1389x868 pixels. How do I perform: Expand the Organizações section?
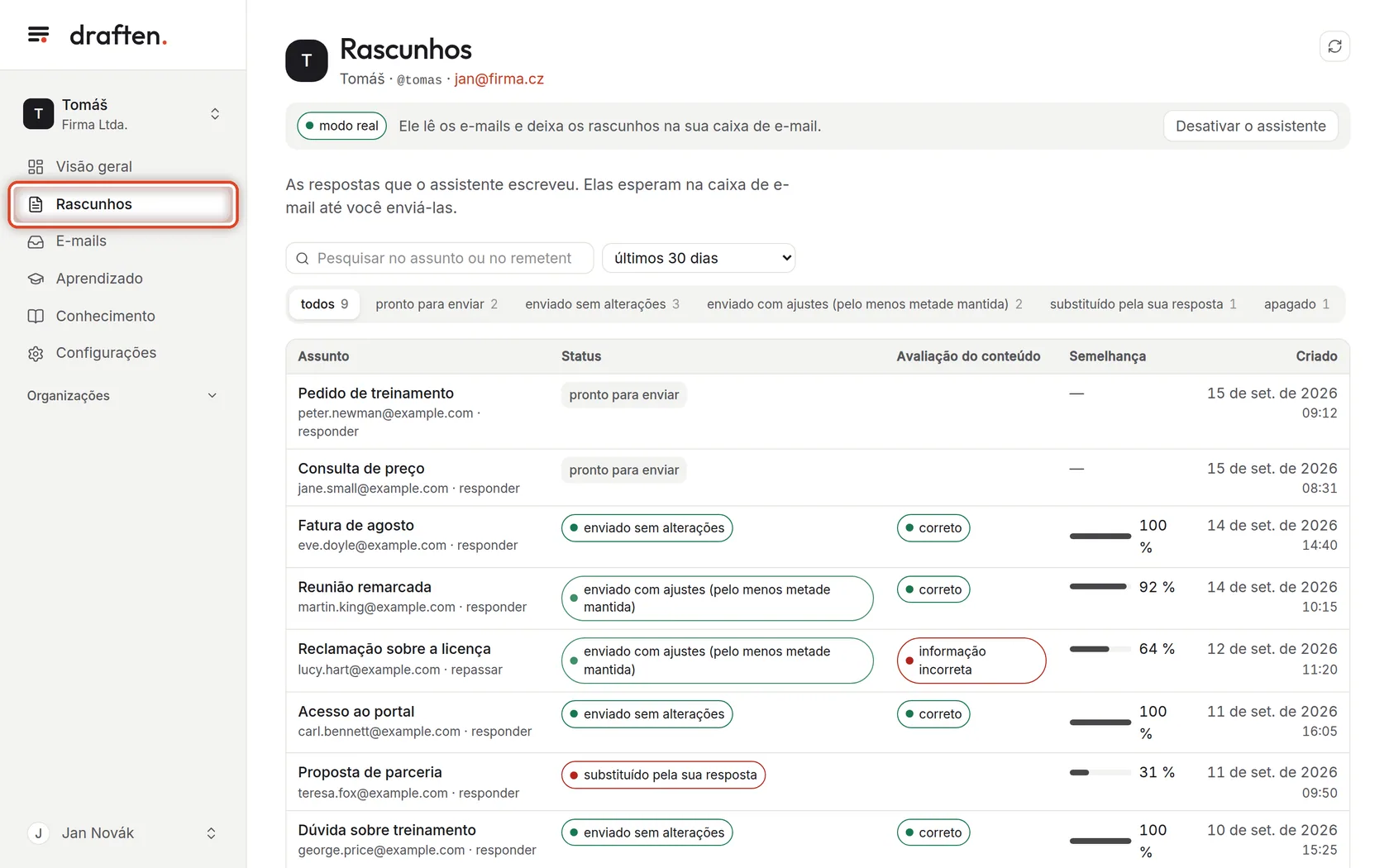click(123, 396)
